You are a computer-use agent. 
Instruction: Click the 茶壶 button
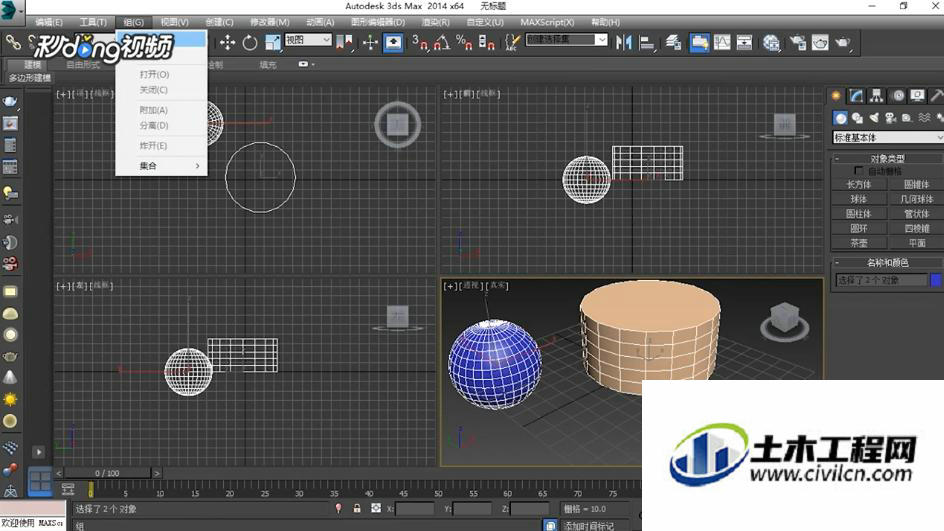pos(859,243)
